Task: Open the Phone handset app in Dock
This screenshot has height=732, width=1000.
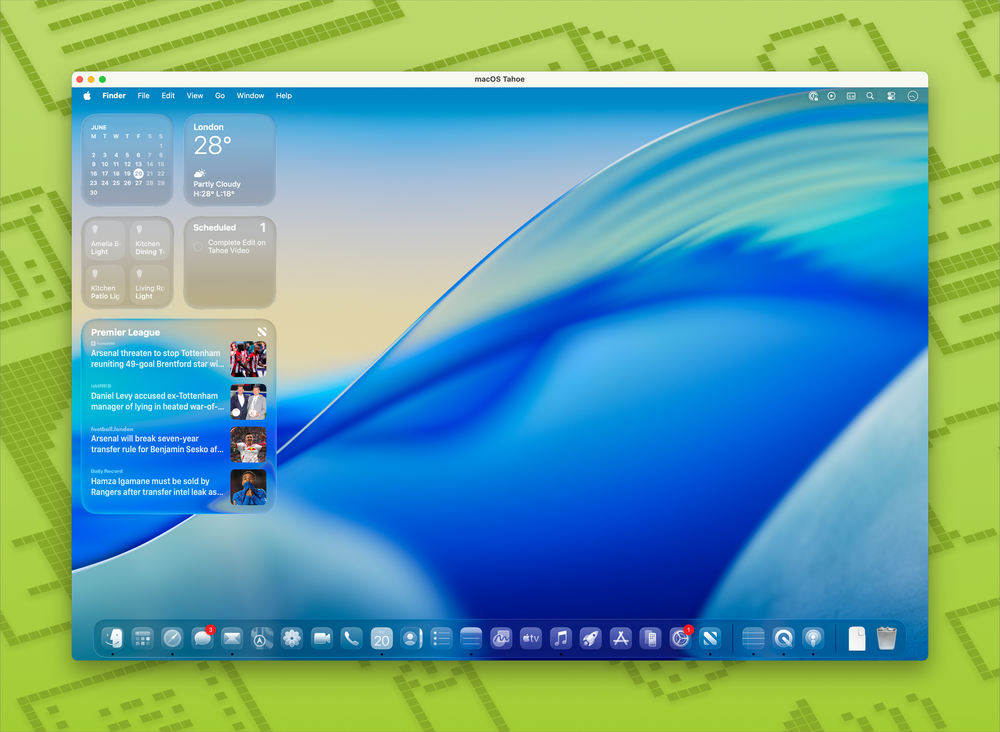Action: tap(351, 638)
